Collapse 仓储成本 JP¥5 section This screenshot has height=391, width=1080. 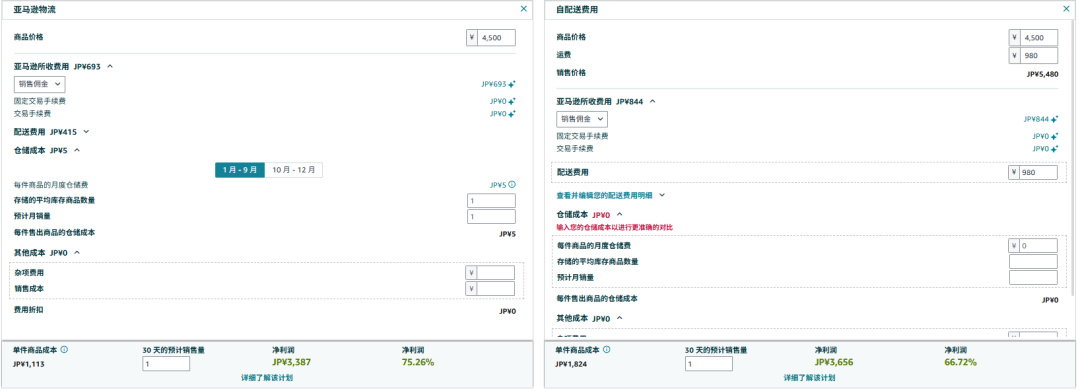point(77,149)
